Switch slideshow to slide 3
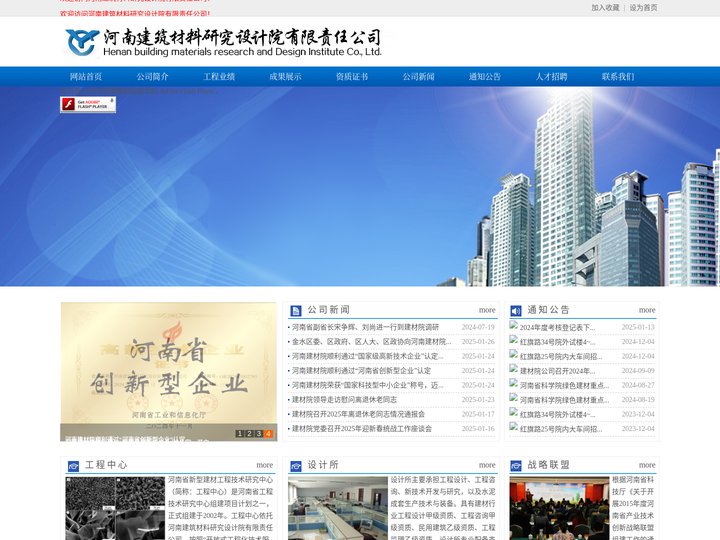 click(x=259, y=433)
